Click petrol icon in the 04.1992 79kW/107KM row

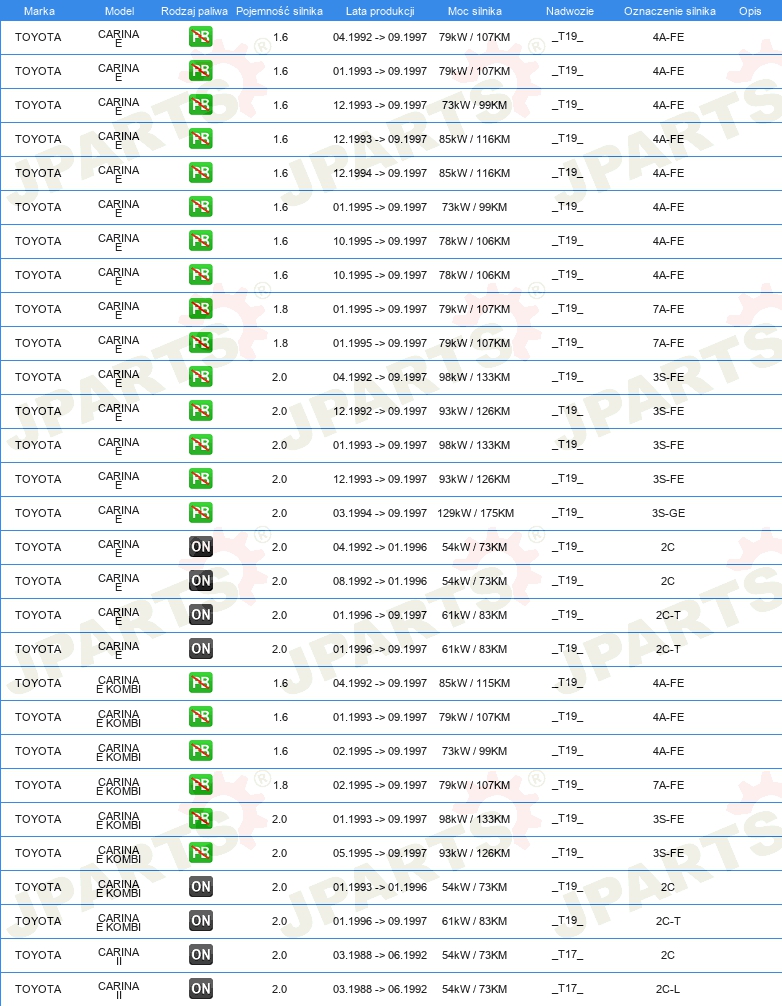click(x=201, y=37)
